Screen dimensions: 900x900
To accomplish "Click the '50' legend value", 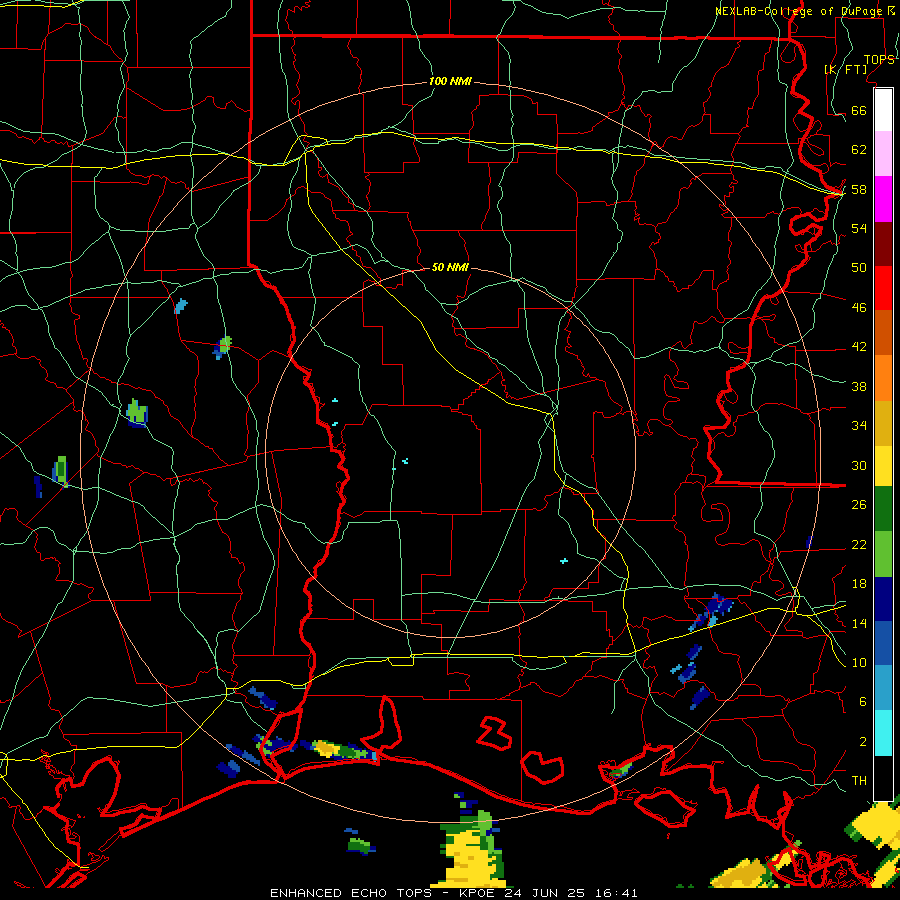I will point(859,268).
